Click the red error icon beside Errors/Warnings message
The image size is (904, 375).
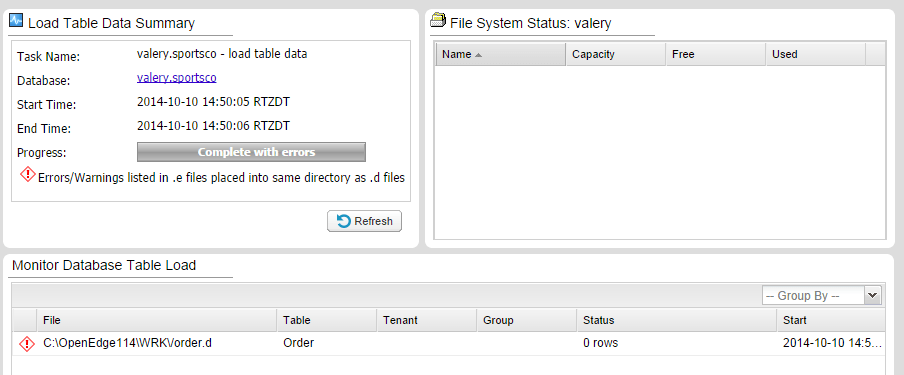[28, 175]
